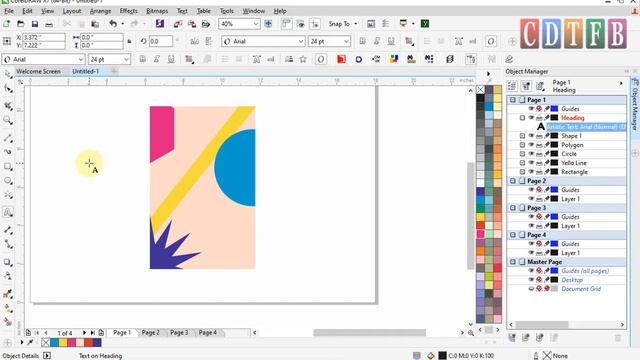Click New Layer button in Object Manager
Image resolution: width=640 pixels, height=360 pixels.
tap(512, 338)
